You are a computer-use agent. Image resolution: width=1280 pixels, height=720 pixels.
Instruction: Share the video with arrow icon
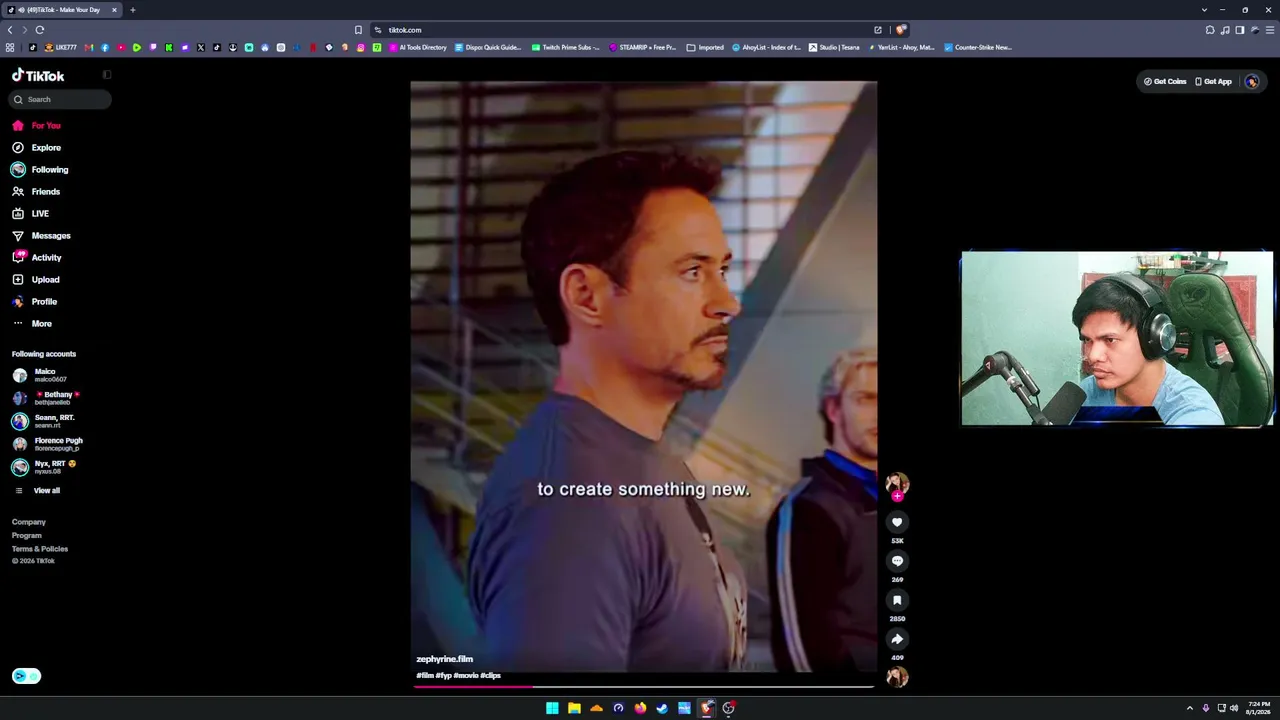pyautogui.click(x=897, y=639)
